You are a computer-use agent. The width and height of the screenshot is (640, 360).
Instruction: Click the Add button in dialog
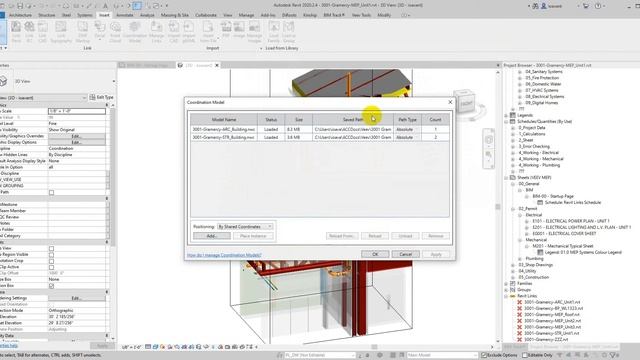click(x=211, y=236)
